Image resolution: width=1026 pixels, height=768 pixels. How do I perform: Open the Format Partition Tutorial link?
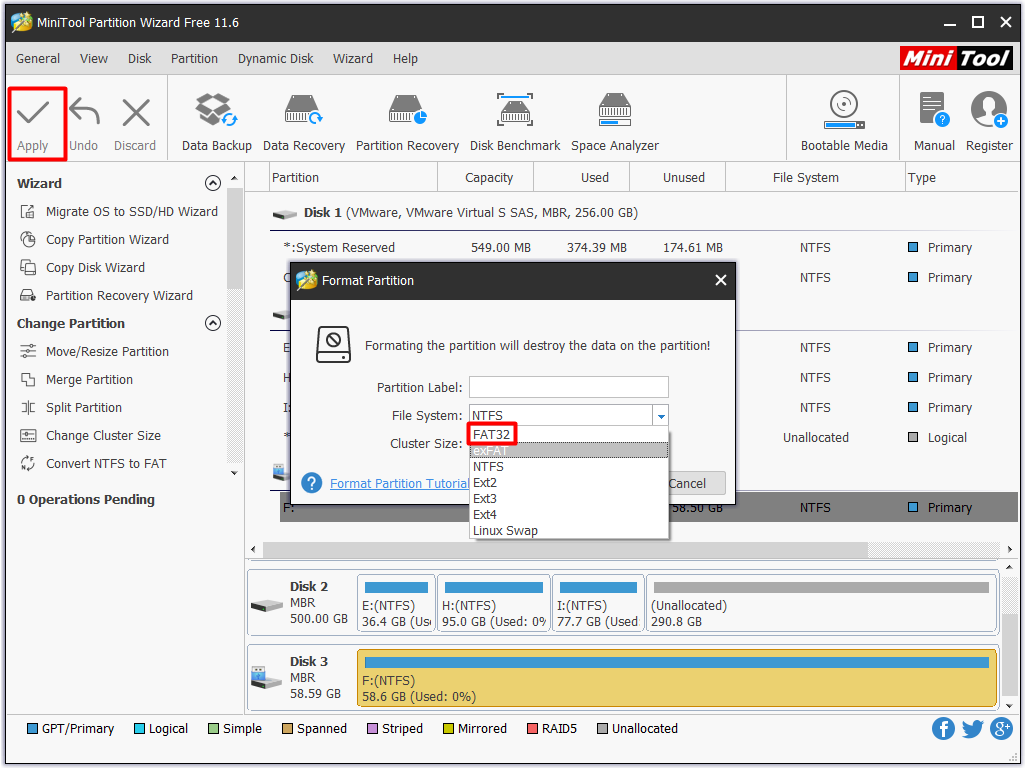[x=399, y=484]
